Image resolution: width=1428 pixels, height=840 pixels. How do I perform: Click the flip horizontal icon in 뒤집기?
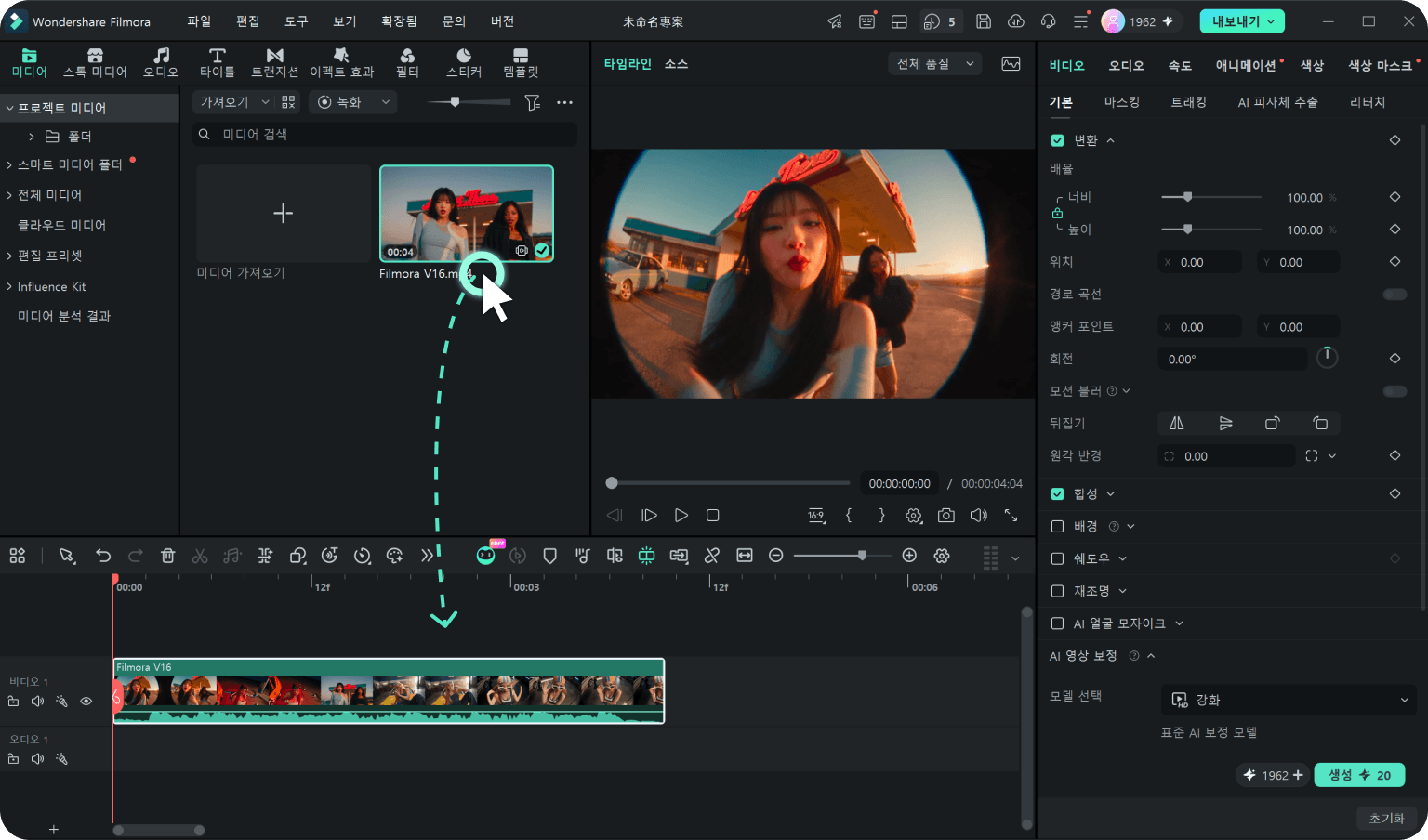pyautogui.click(x=1176, y=423)
